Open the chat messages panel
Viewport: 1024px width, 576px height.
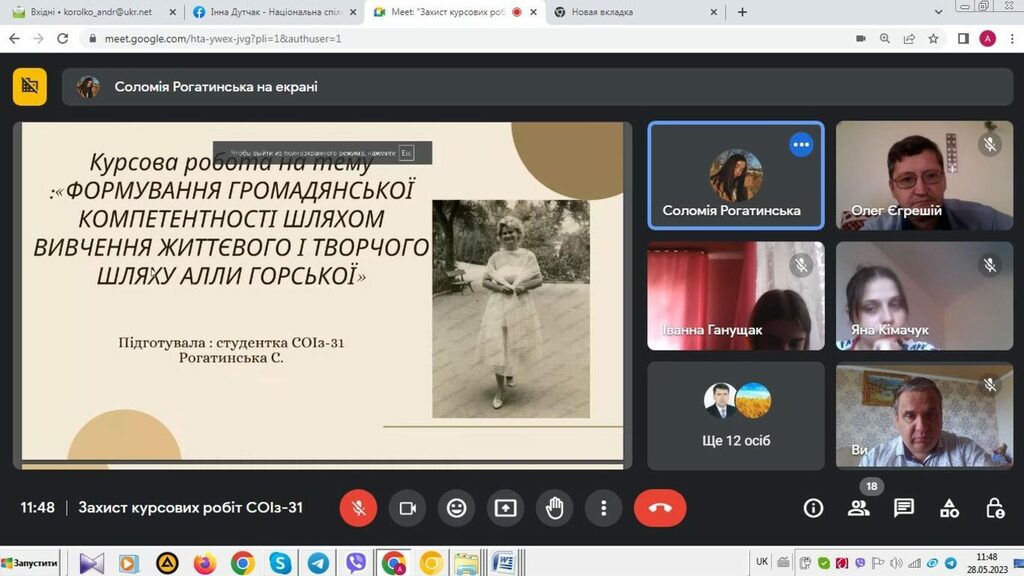click(x=904, y=508)
